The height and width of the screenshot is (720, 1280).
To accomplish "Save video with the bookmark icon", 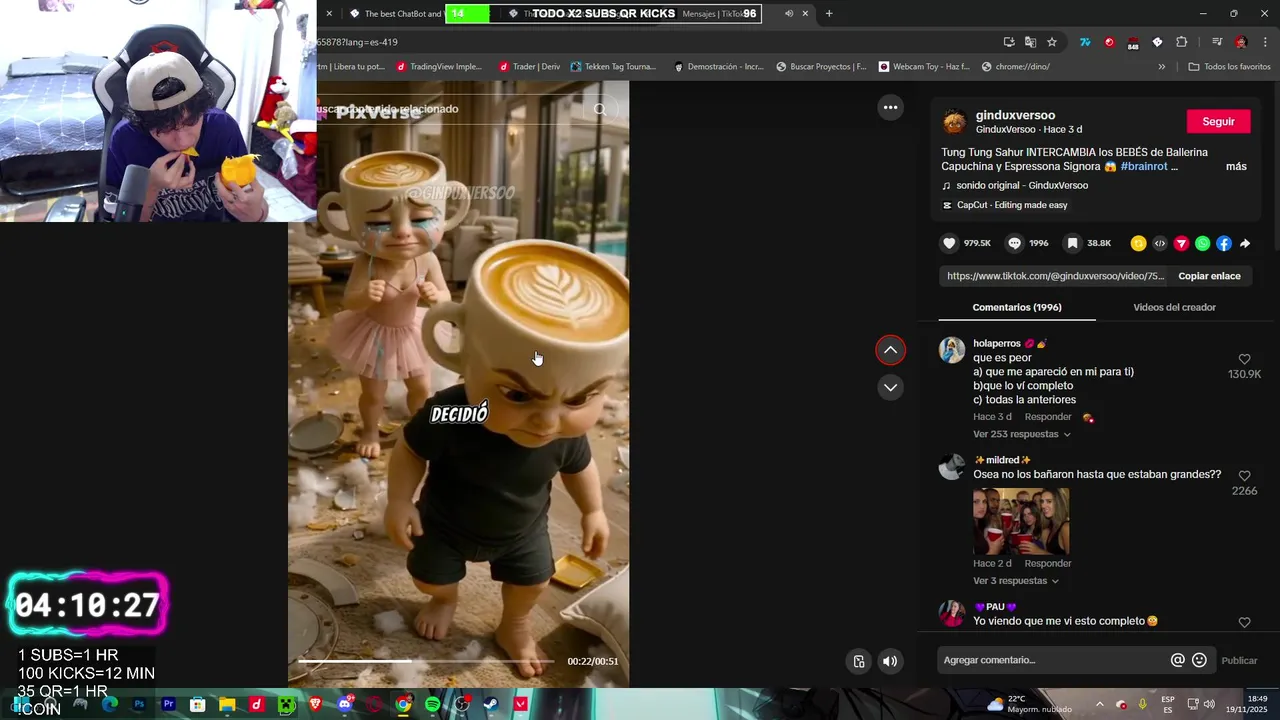I will click(x=1072, y=243).
